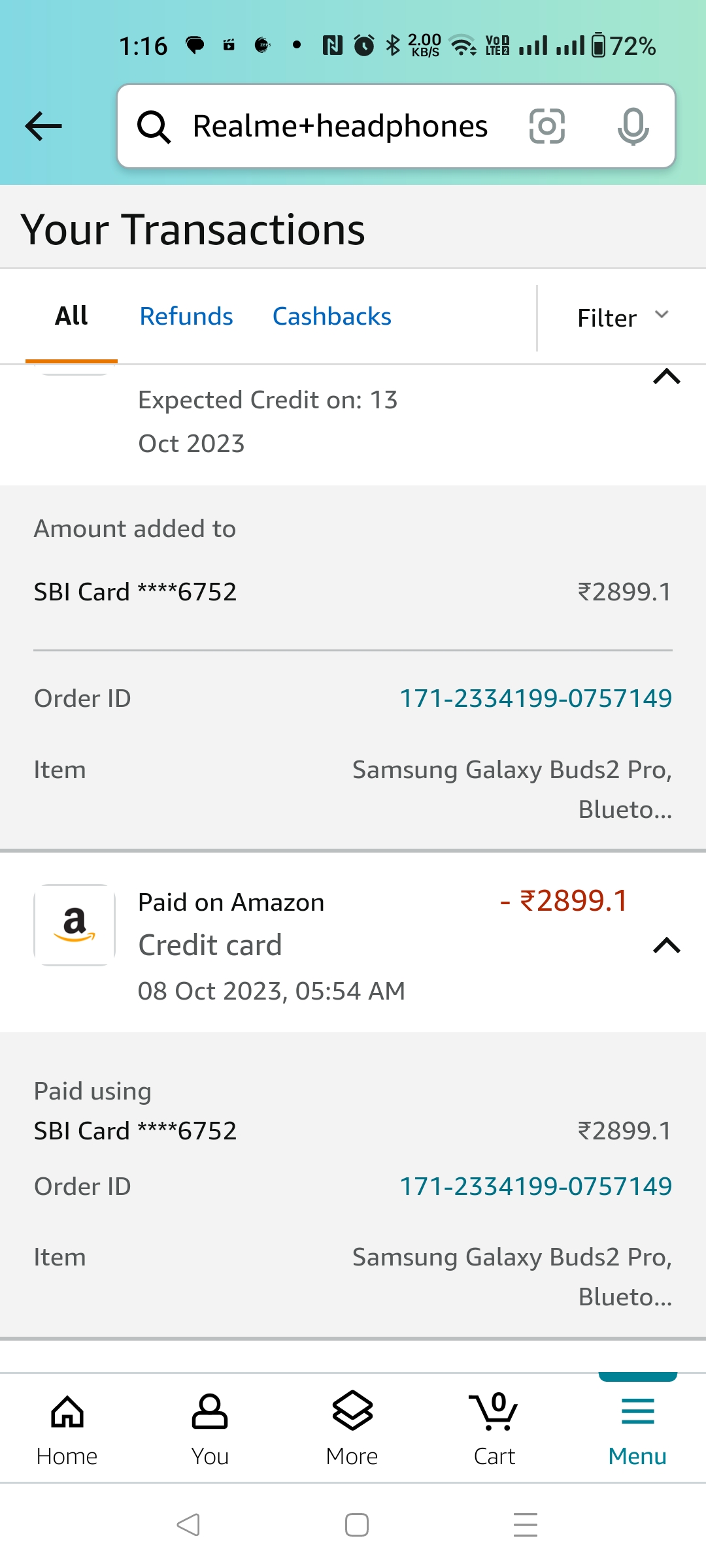Open camera lens search icon
Viewport: 706px width, 1568px height.
tap(546, 126)
